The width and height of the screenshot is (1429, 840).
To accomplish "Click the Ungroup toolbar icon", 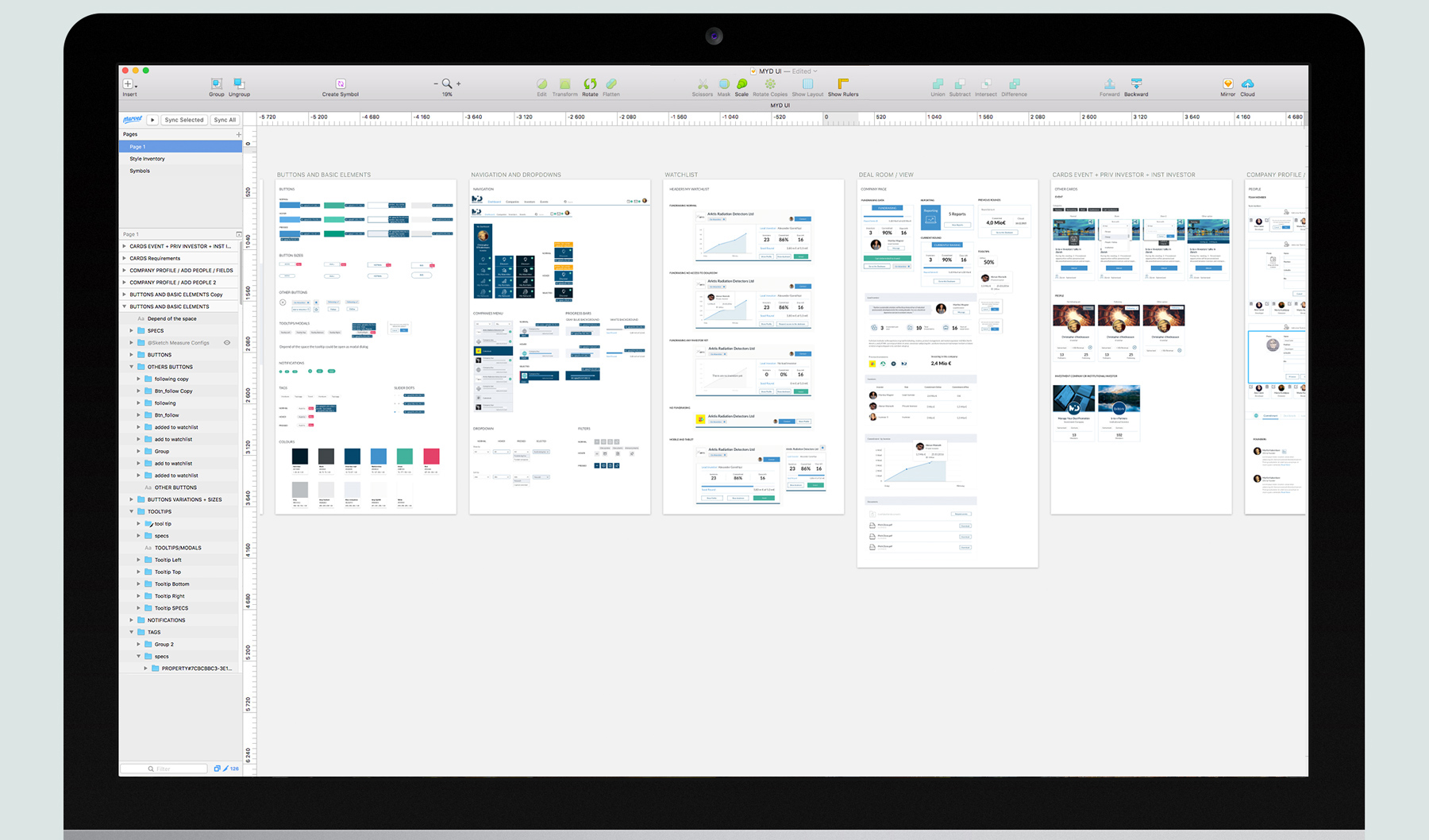I will click(239, 83).
